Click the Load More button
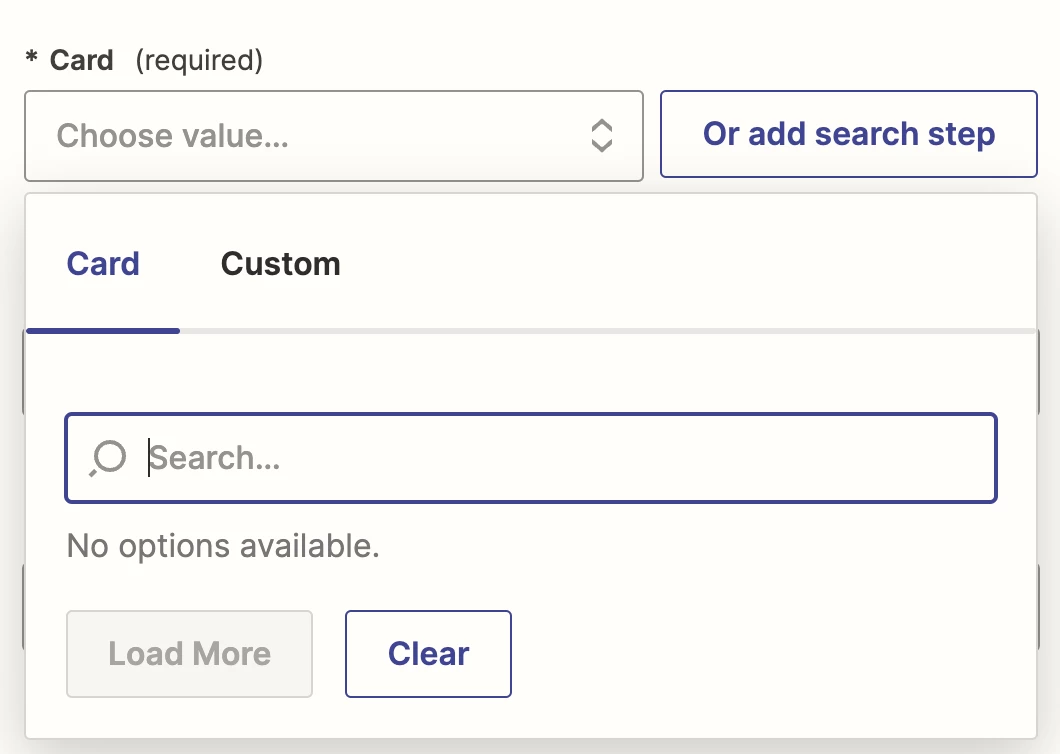The height and width of the screenshot is (754, 1060). [x=190, y=654]
